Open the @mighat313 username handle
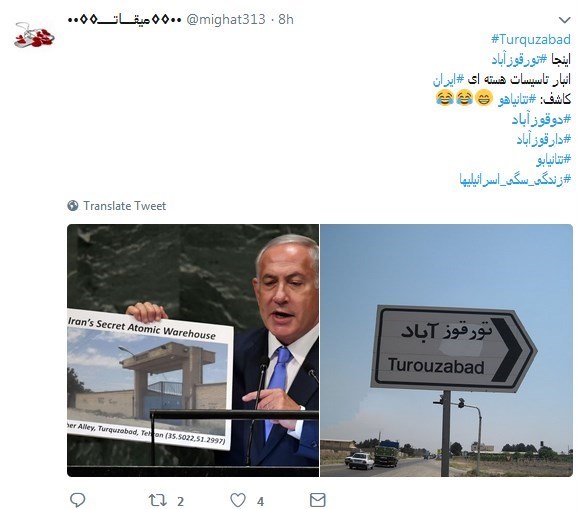Viewport: 583px width, 509px height. 226,19
